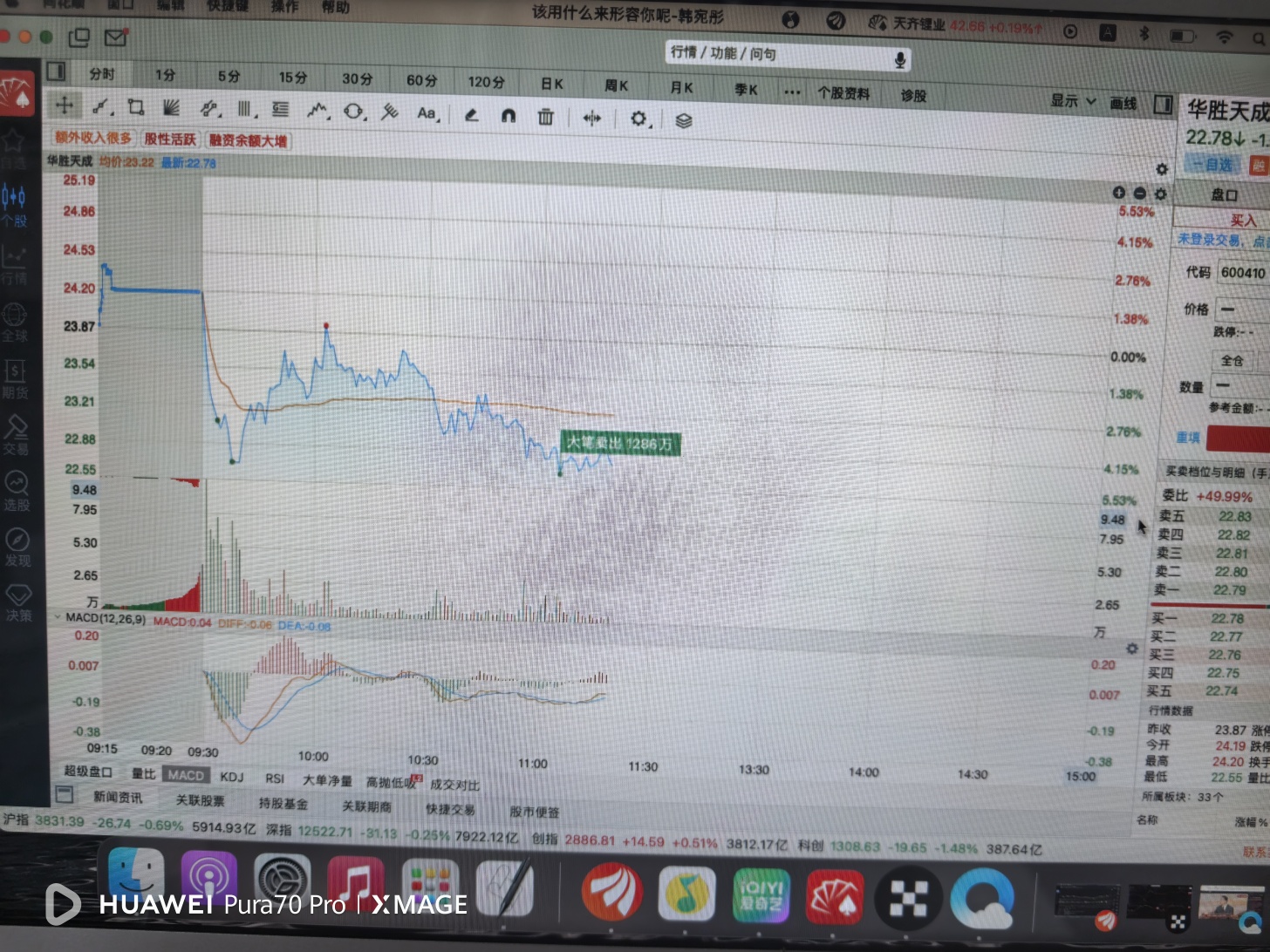Switch to 月K monthly candlestick tab

[x=681, y=87]
